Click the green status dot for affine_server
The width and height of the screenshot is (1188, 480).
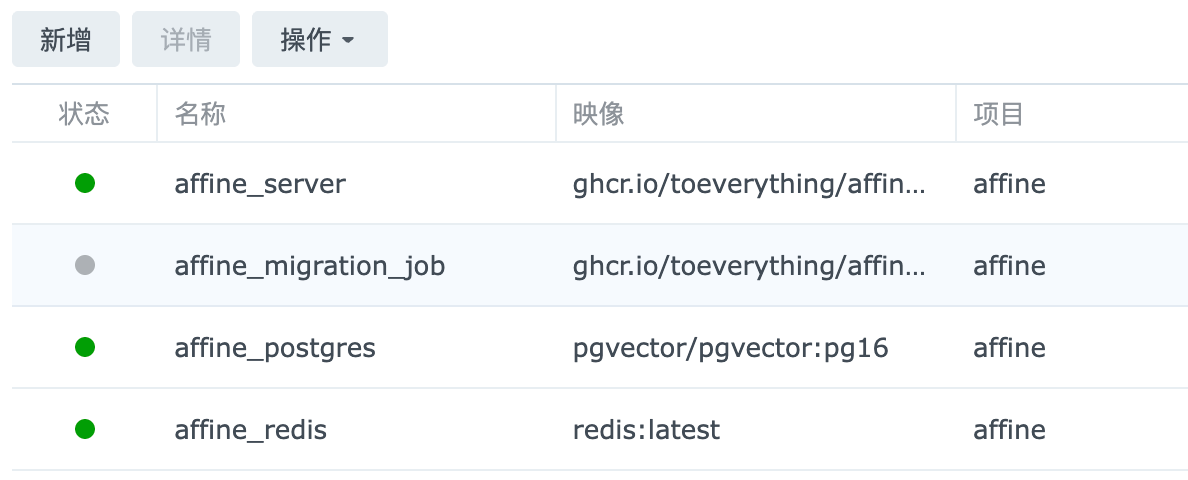click(x=85, y=183)
